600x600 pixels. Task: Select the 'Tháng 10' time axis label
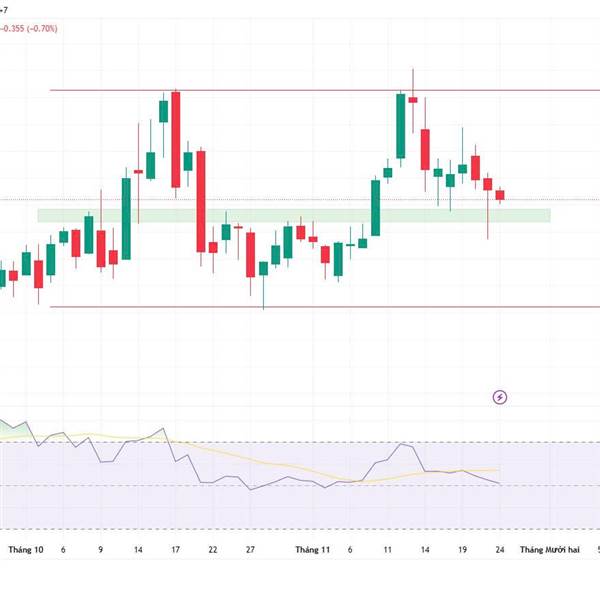[26, 550]
